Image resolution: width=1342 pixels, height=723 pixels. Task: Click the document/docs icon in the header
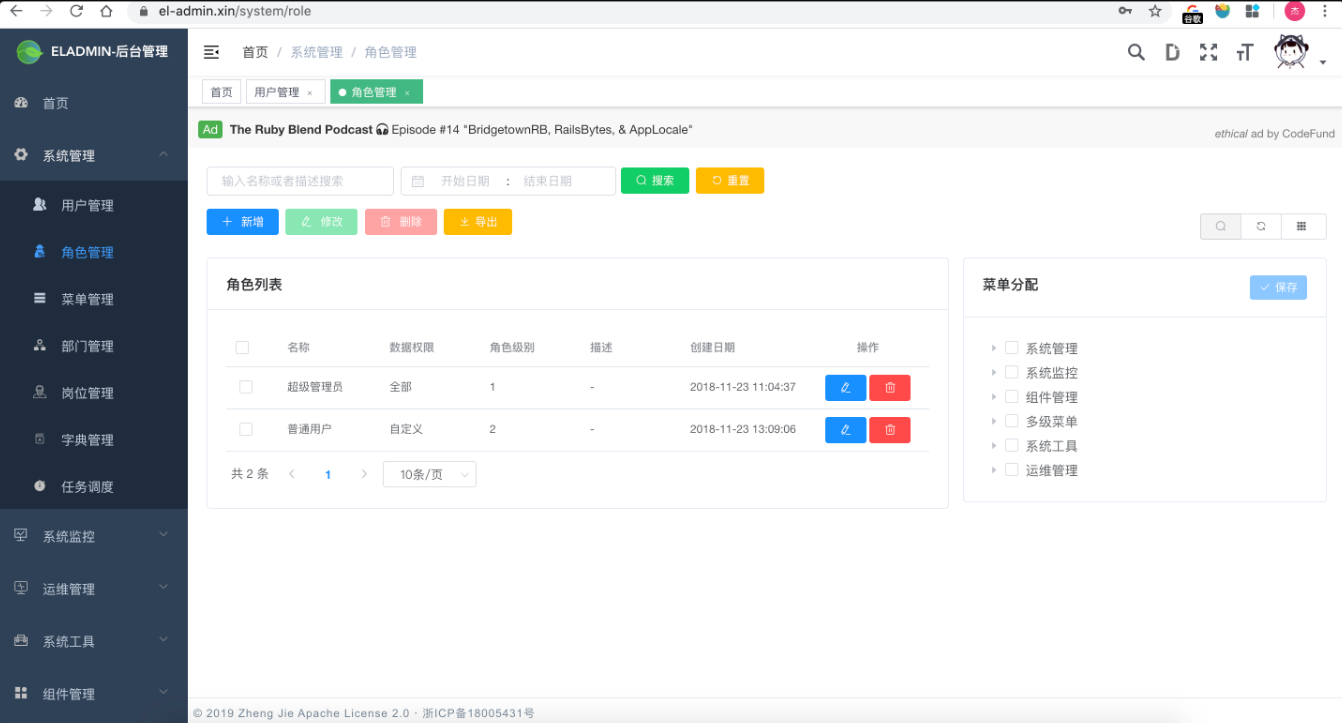click(x=1172, y=51)
